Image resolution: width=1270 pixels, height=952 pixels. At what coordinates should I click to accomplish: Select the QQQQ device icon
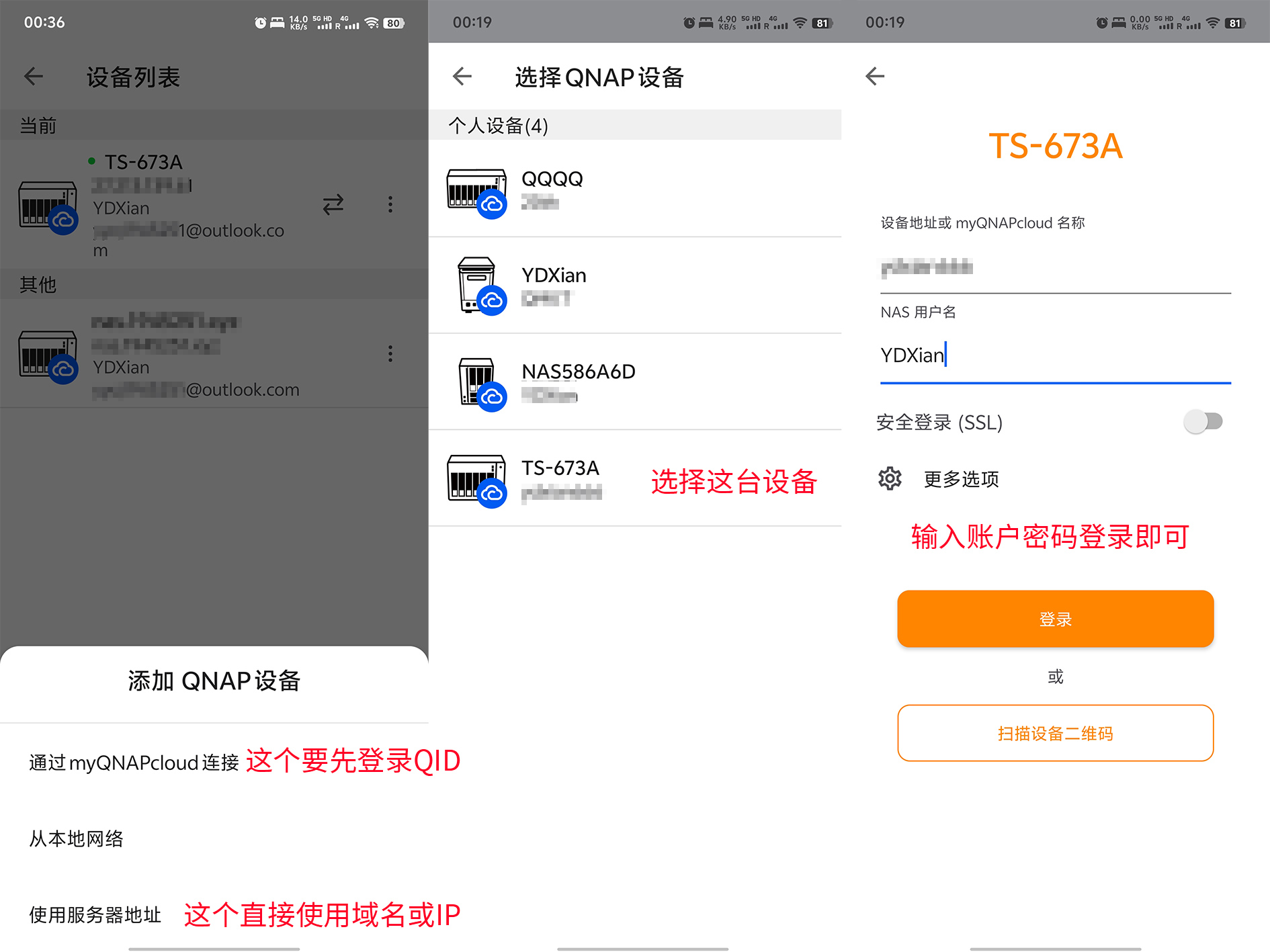point(476,192)
